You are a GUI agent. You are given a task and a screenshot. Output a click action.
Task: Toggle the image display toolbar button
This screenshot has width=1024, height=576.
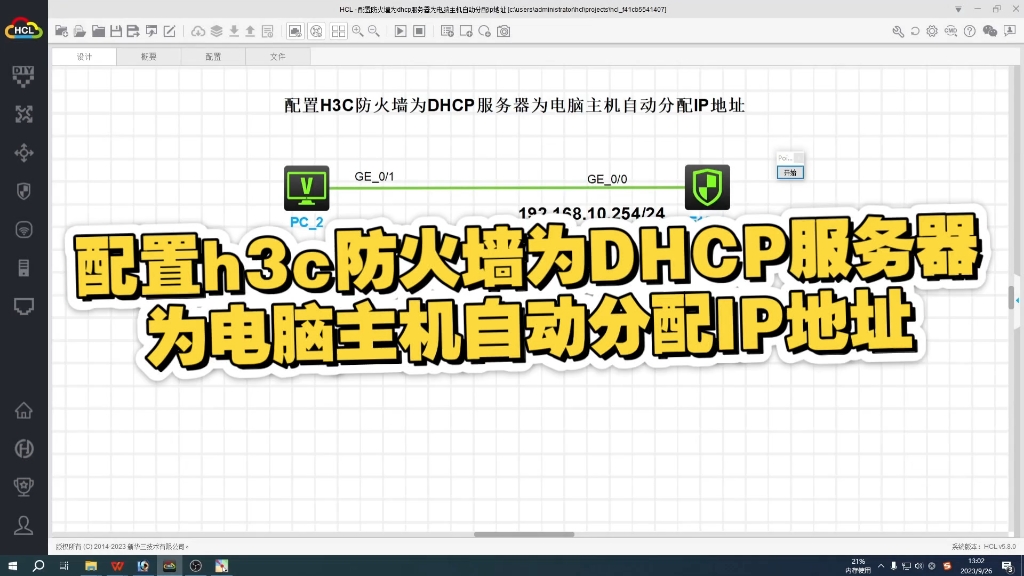[x=295, y=31]
